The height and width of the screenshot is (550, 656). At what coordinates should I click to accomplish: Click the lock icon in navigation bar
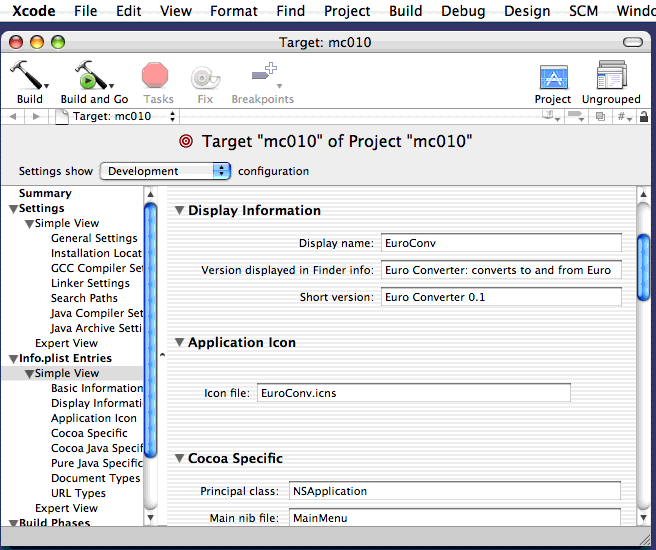click(642, 116)
